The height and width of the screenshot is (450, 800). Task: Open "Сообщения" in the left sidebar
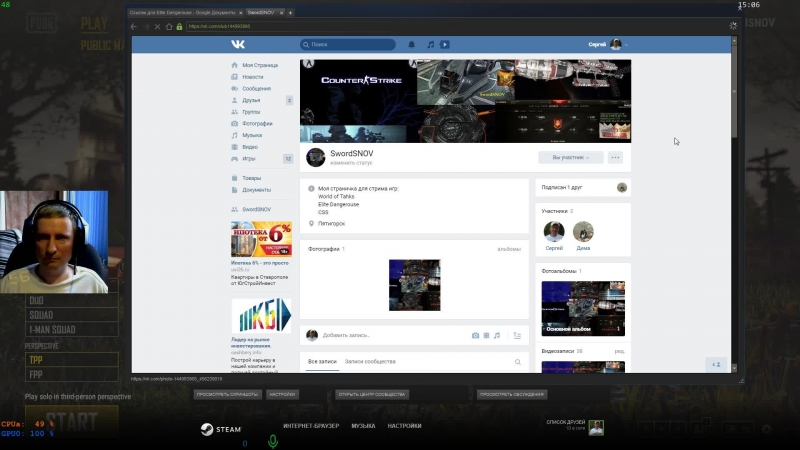[x=256, y=89]
